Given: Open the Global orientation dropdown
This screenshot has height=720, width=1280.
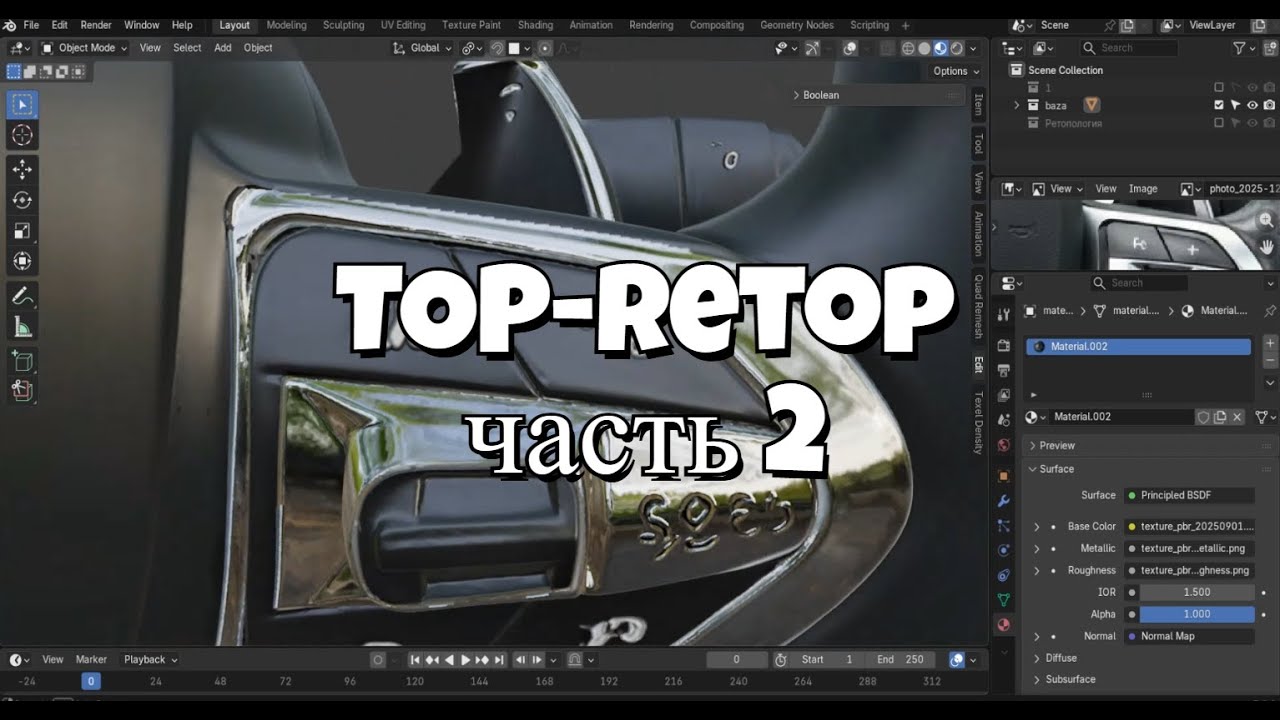Looking at the screenshot, I should pyautogui.click(x=422, y=48).
